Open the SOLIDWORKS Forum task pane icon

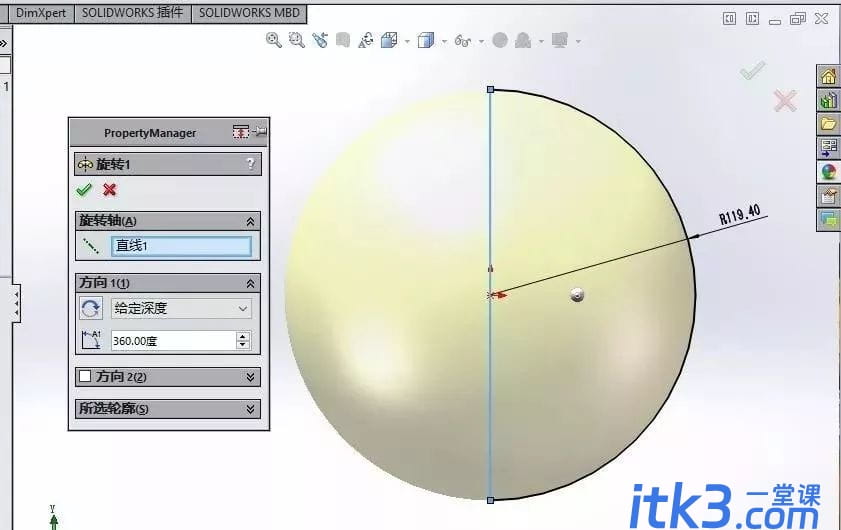point(829,220)
